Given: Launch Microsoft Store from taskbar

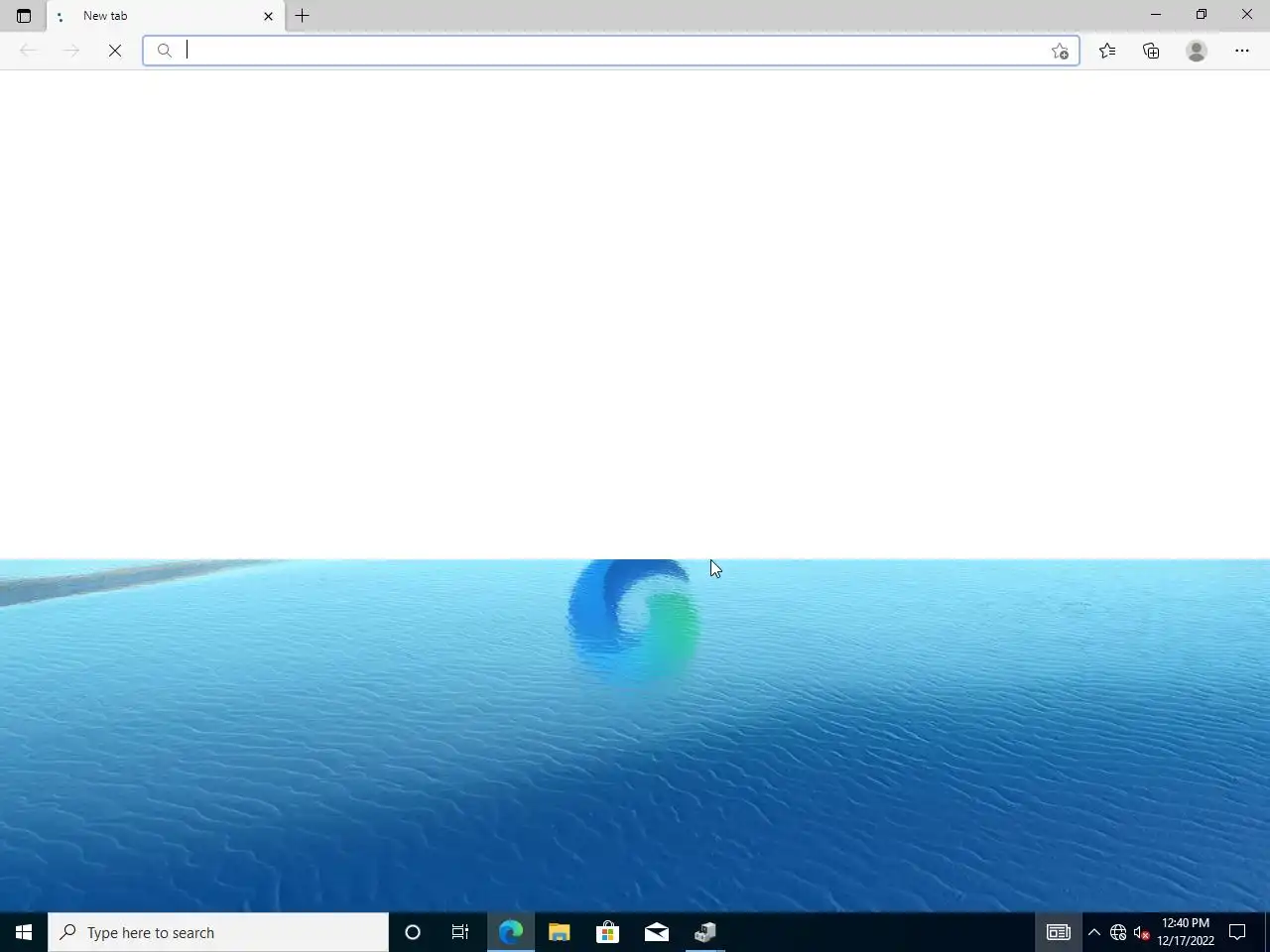Looking at the screenshot, I should [607, 932].
